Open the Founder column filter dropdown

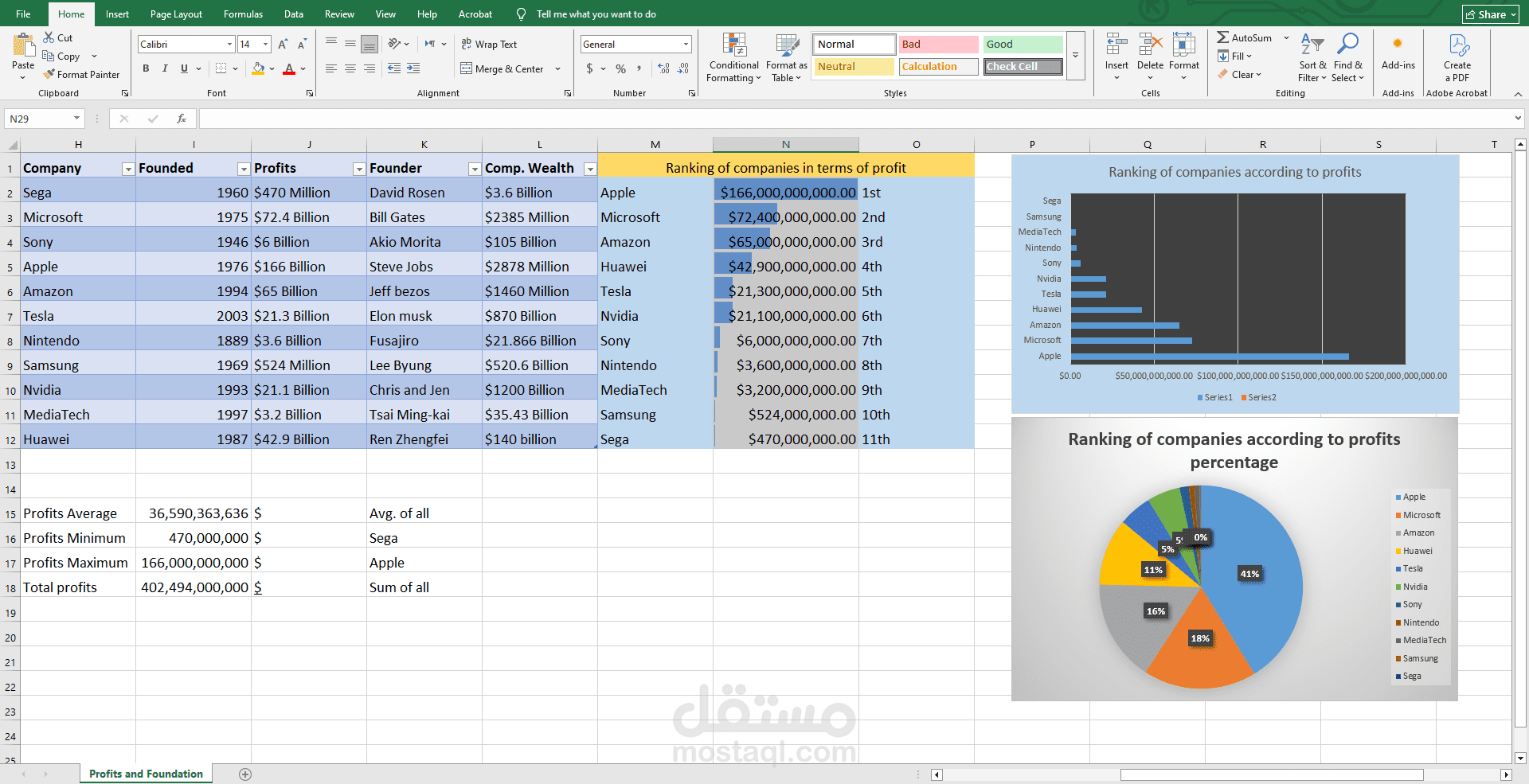(475, 169)
